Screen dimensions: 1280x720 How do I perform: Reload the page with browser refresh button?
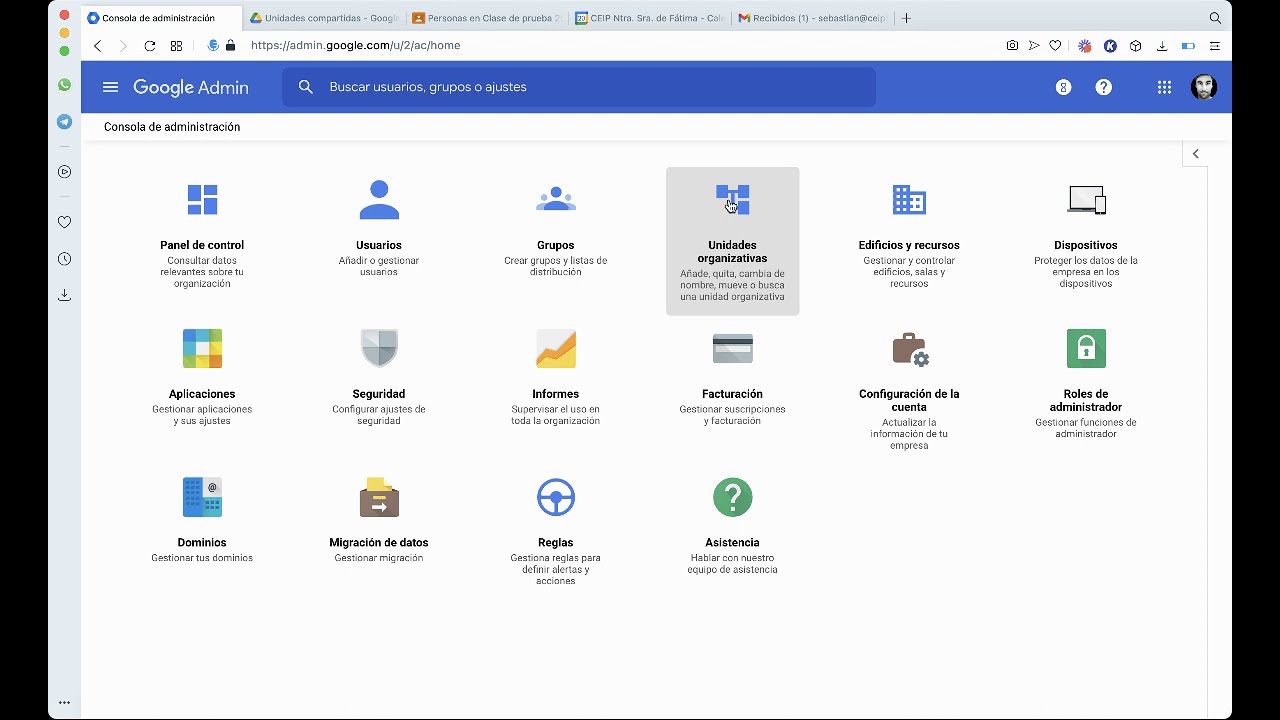[x=149, y=46]
